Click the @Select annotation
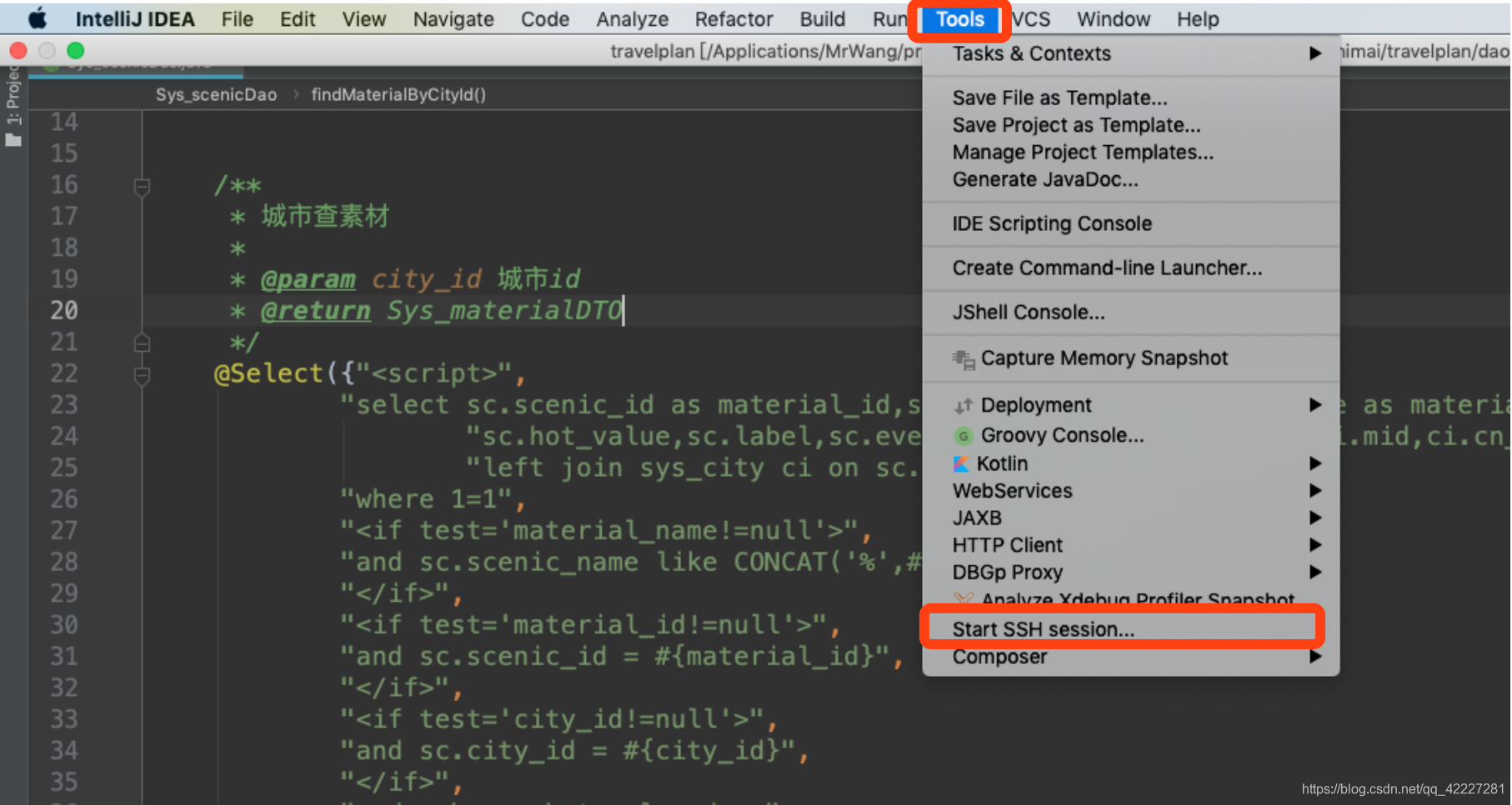 tap(268, 373)
